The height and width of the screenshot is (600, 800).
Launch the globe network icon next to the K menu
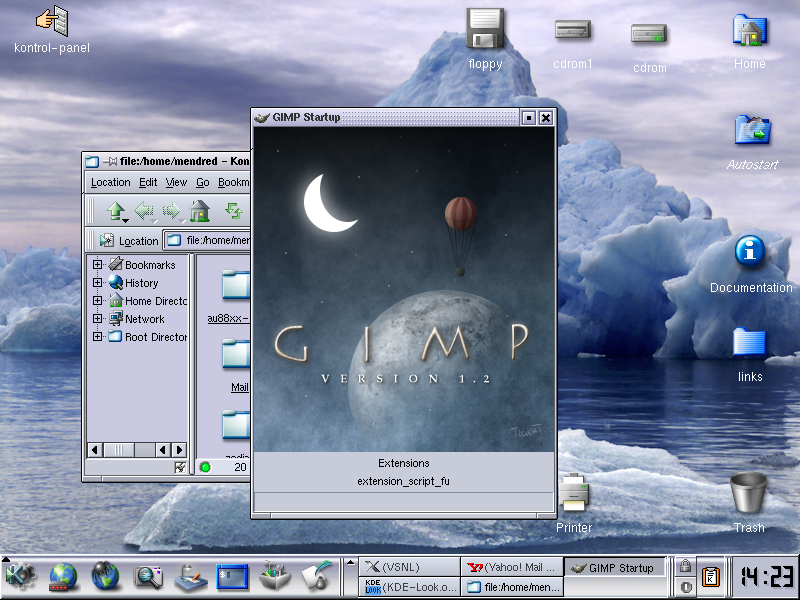pos(63,577)
